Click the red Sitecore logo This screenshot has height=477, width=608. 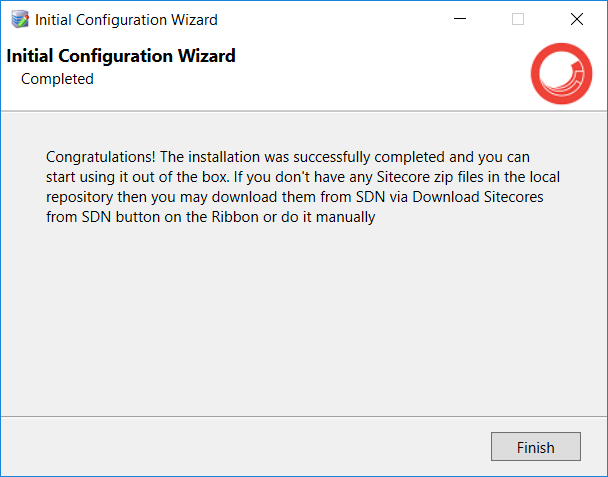click(561, 73)
